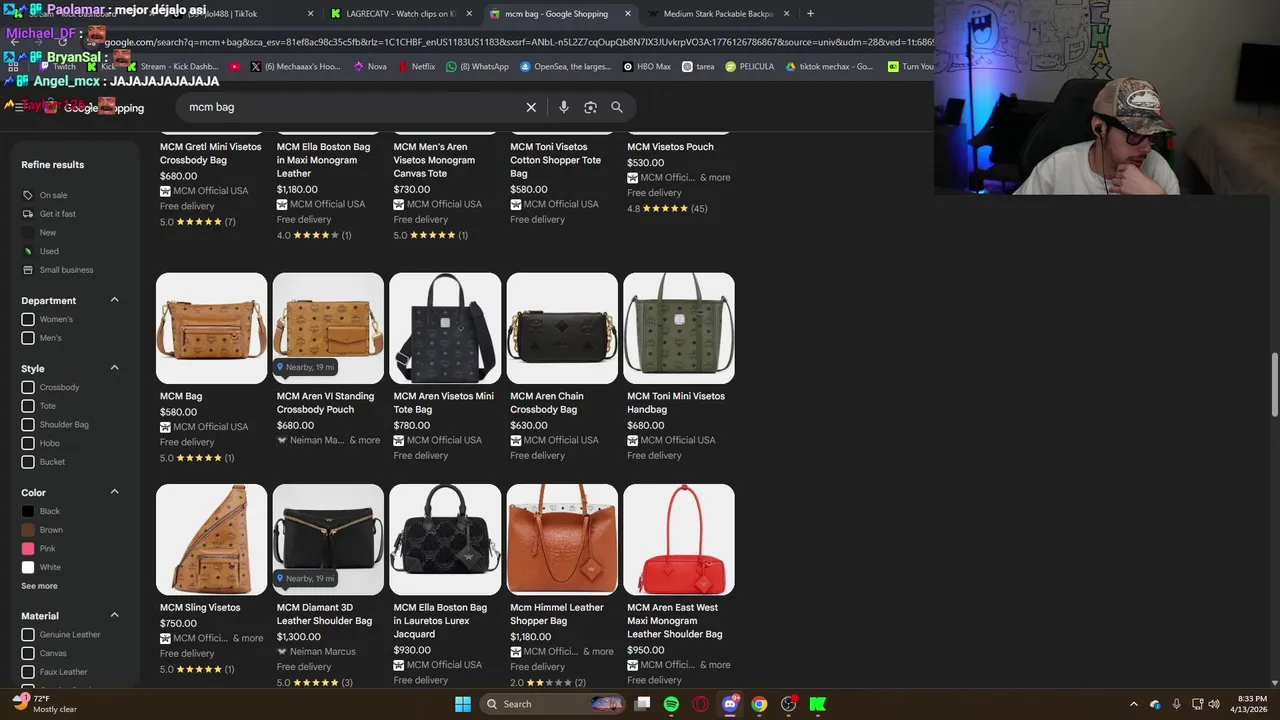Open the OpenSea bookmark
This screenshot has width=1280, height=720.
pyautogui.click(x=565, y=67)
